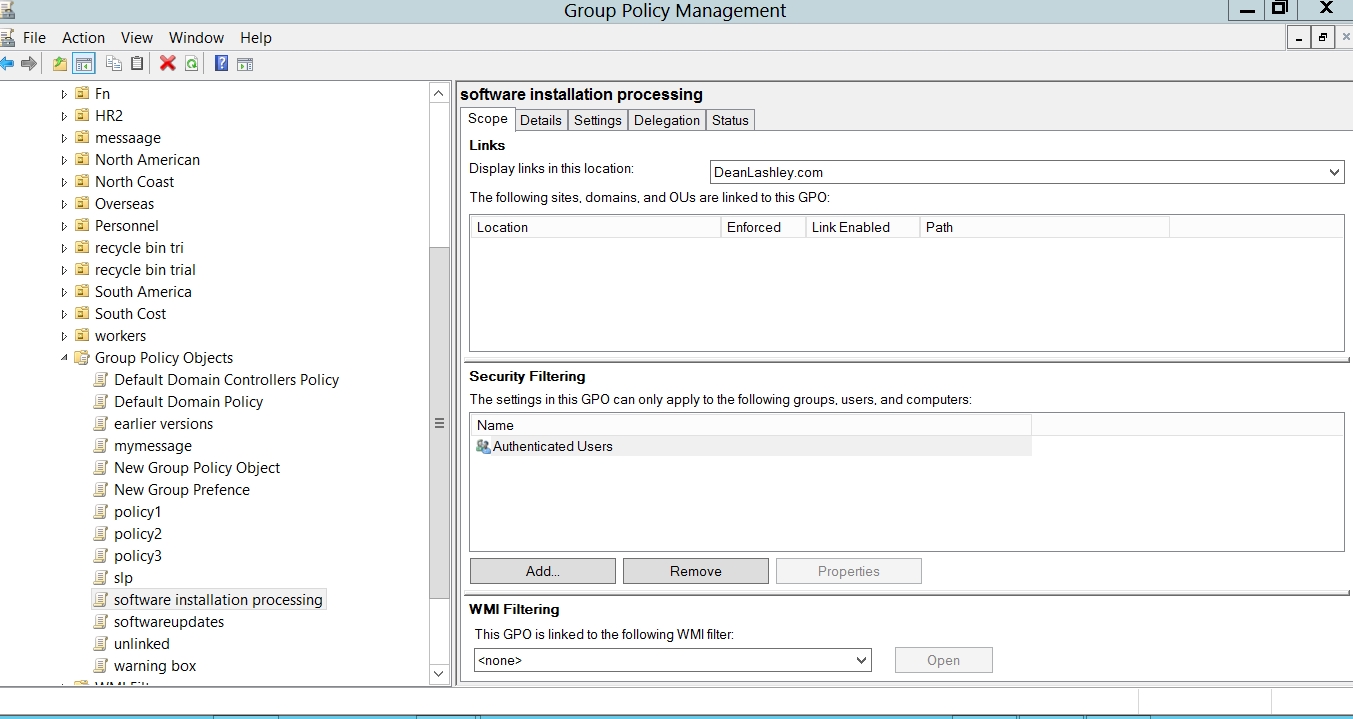
Task: Open Help via blue question mark icon
Action: pyautogui.click(x=221, y=64)
